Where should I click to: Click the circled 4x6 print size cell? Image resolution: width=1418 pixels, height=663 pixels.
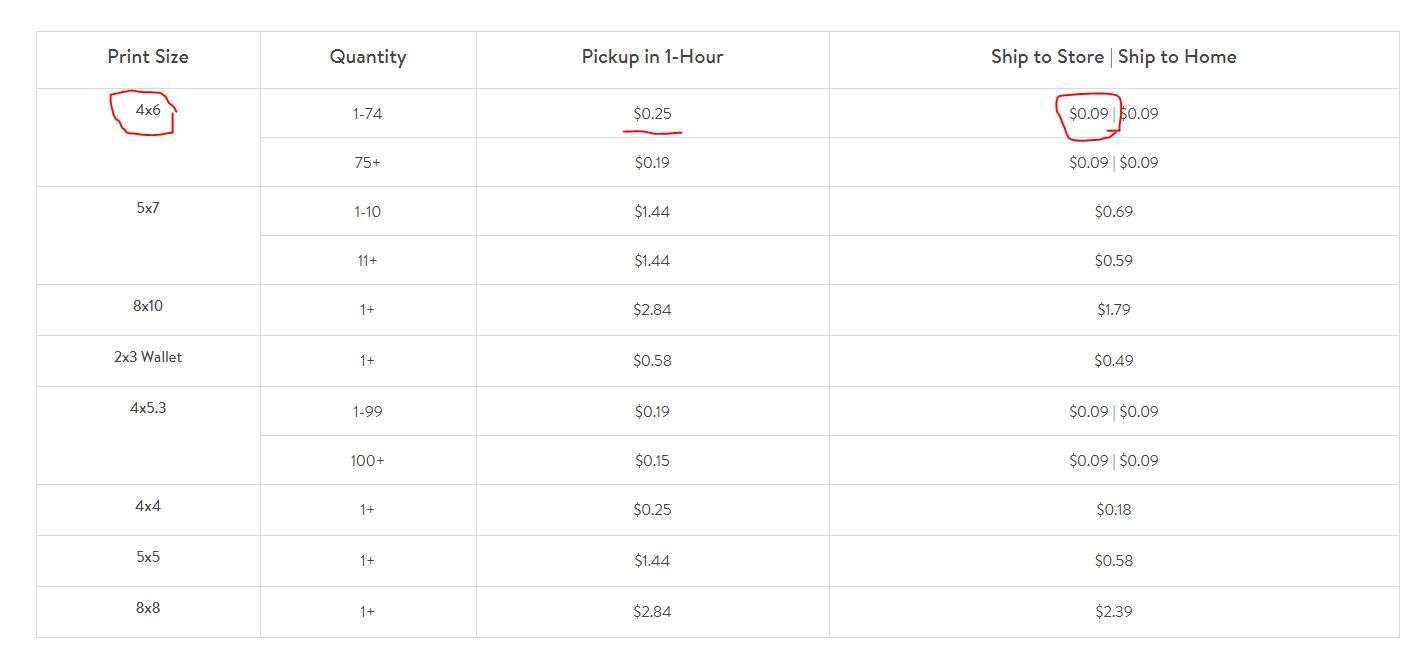click(148, 111)
